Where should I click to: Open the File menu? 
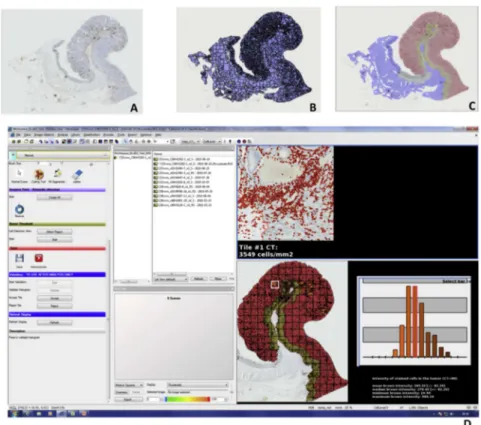click(x=19, y=135)
